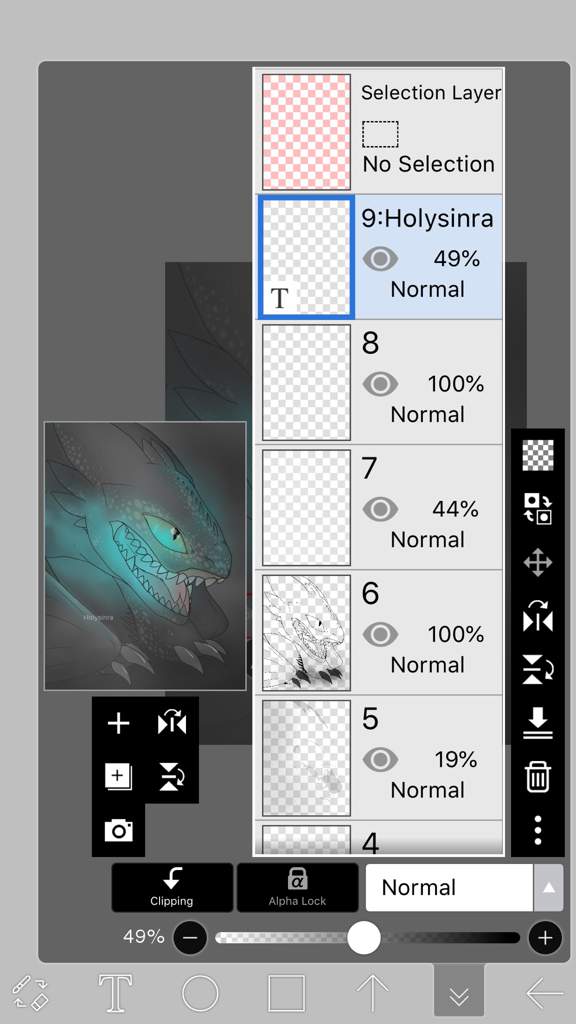Enable Clipping for the layer
Image resolution: width=576 pixels, height=1024 pixels.
(172, 888)
